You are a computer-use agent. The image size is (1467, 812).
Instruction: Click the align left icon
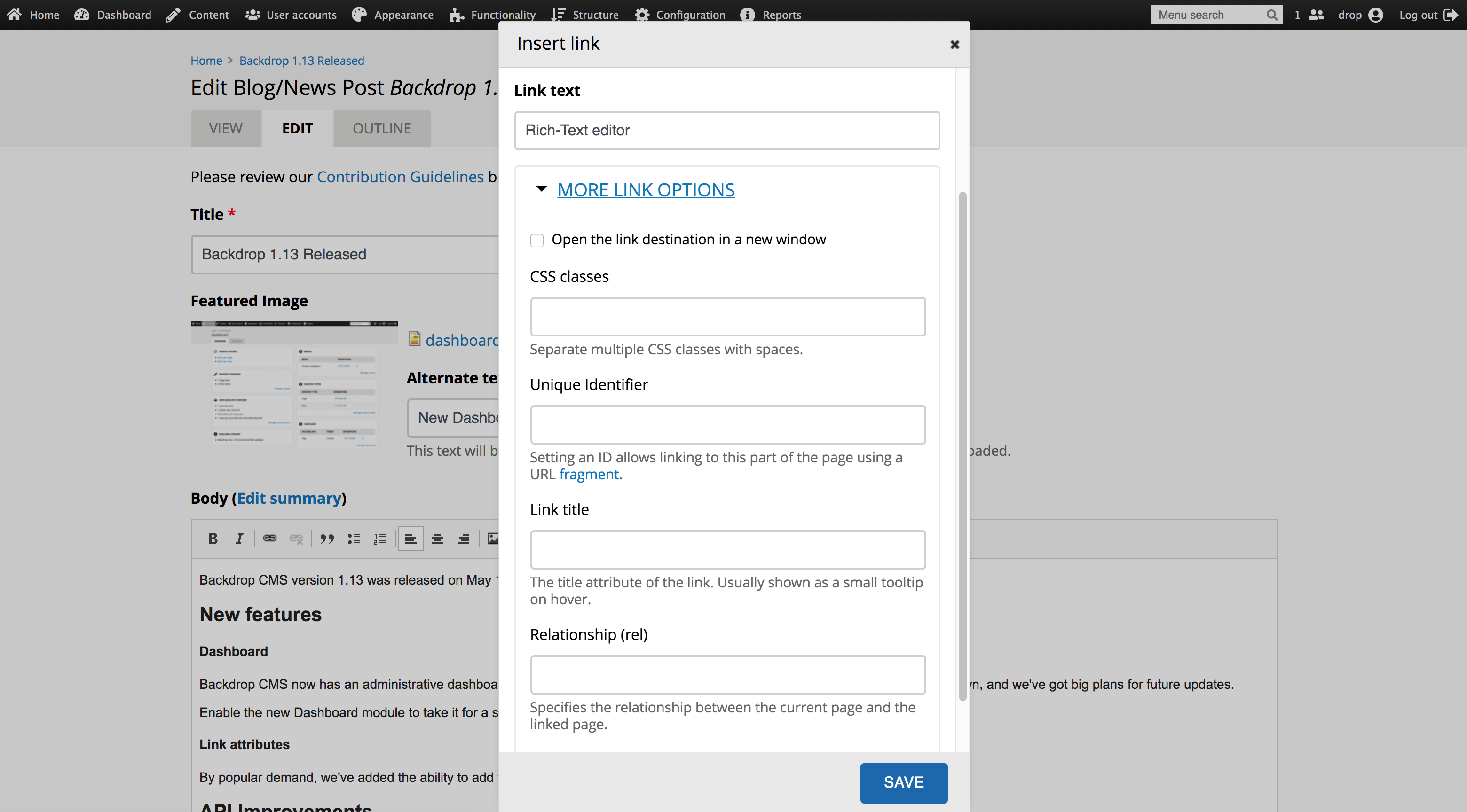pos(410,539)
